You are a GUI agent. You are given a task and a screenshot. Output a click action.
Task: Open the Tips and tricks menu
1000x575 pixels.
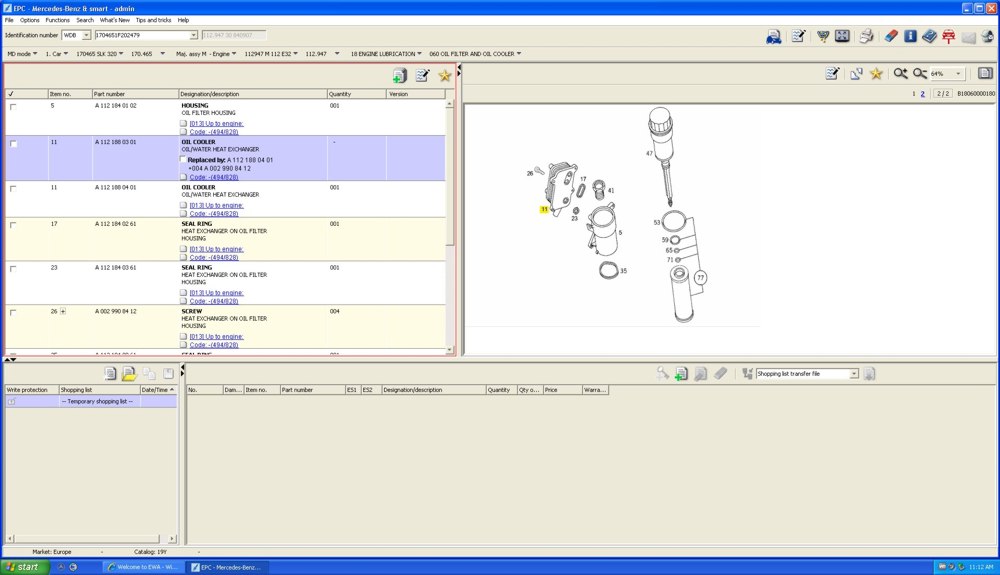153,20
